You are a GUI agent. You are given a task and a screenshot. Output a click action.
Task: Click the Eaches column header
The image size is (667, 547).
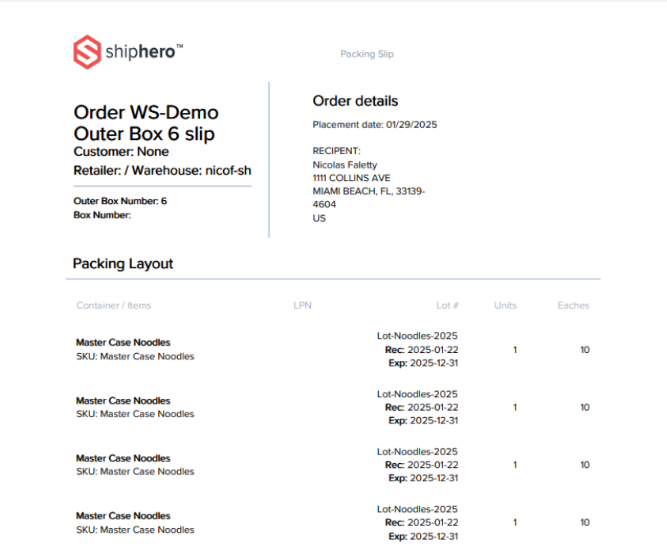pyautogui.click(x=573, y=306)
